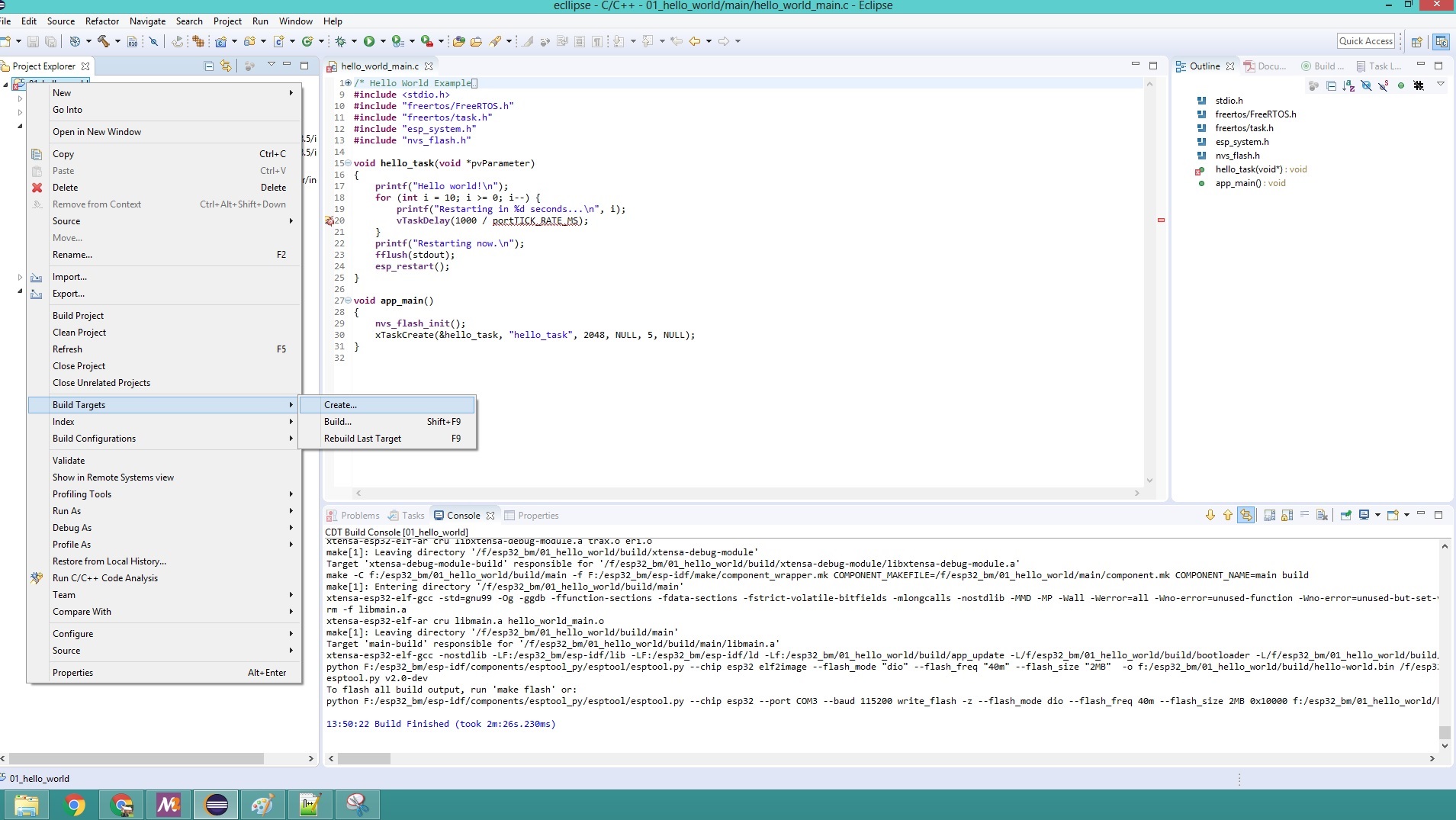The width and height of the screenshot is (1456, 820).
Task: Click the New C/C++ project icon
Action: [x=220, y=41]
